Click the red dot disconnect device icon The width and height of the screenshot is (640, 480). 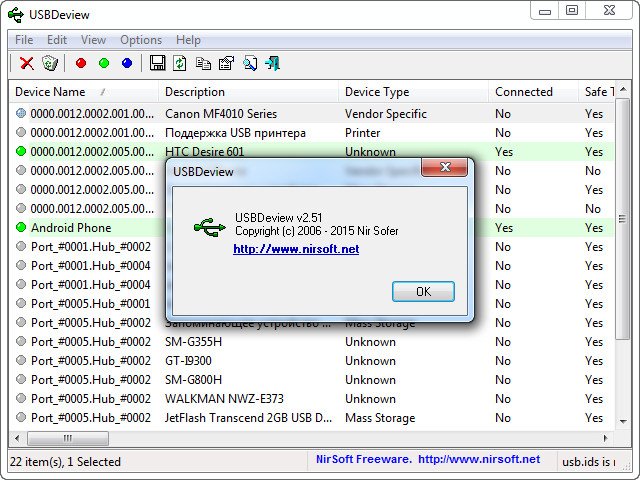pos(81,63)
